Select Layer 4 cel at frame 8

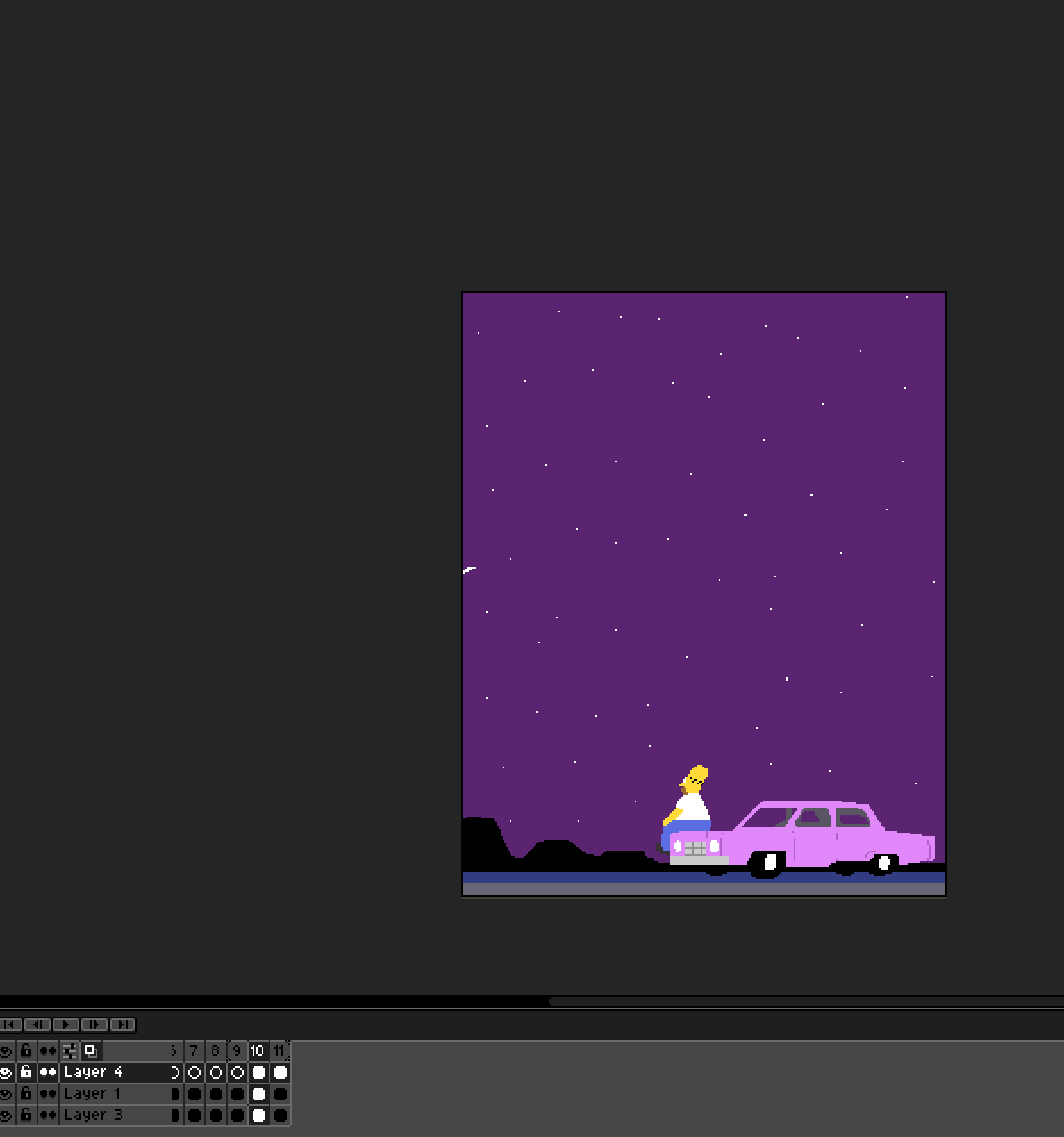coord(215,1072)
